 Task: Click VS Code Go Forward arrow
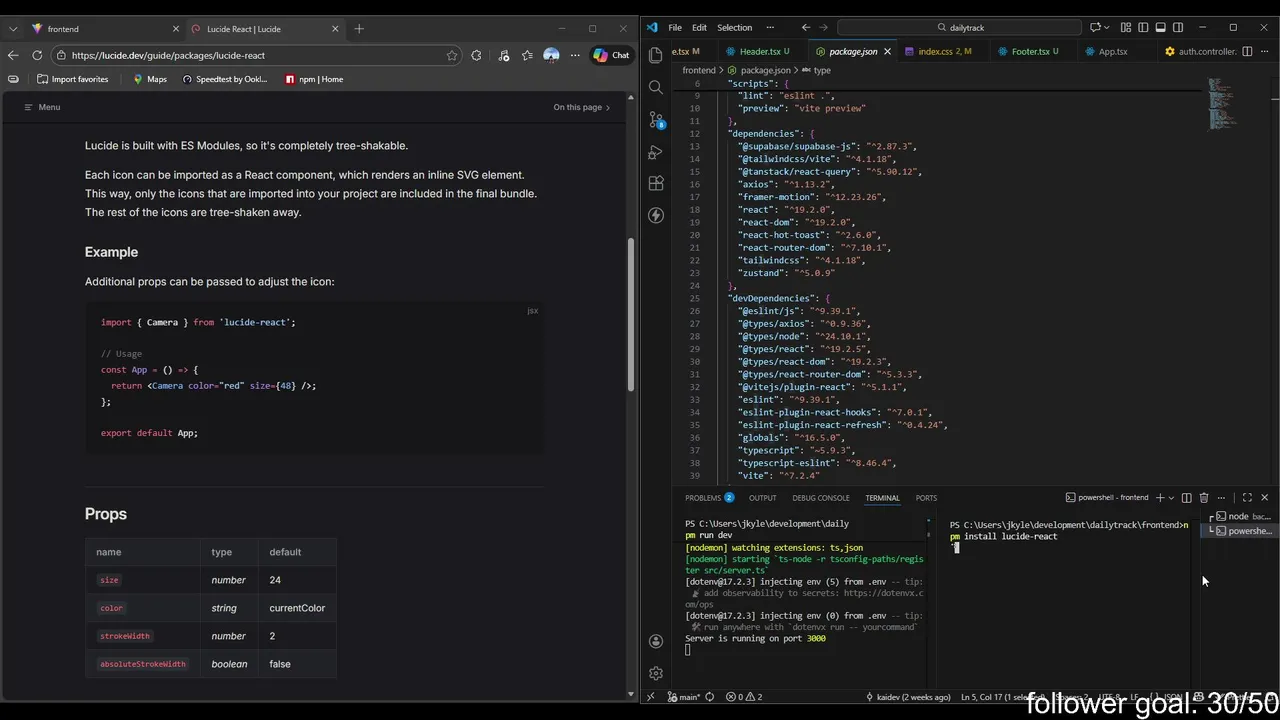pos(824,27)
